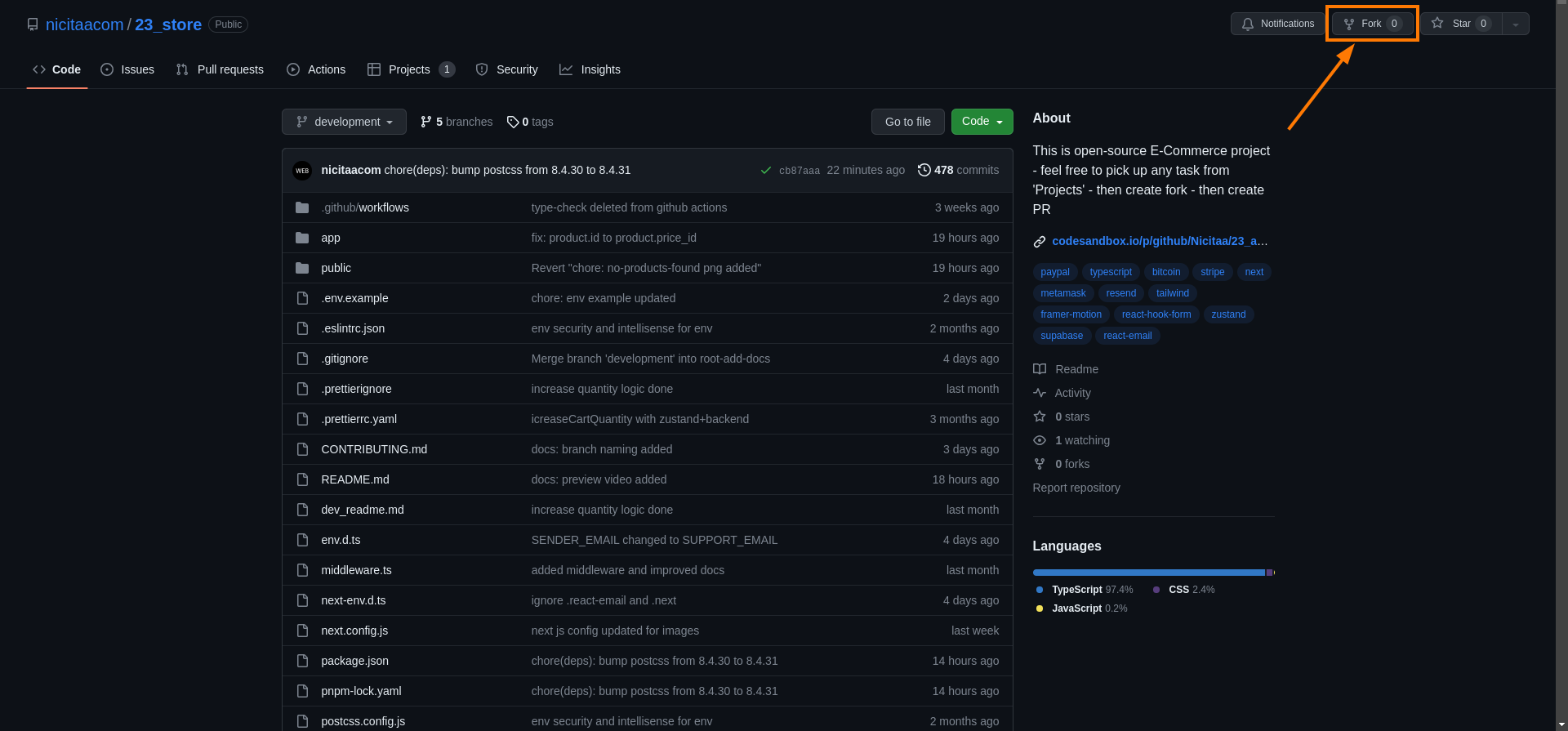Screen dimensions: 1568x731
Task: View the 478 commits history
Action: [x=958, y=170]
